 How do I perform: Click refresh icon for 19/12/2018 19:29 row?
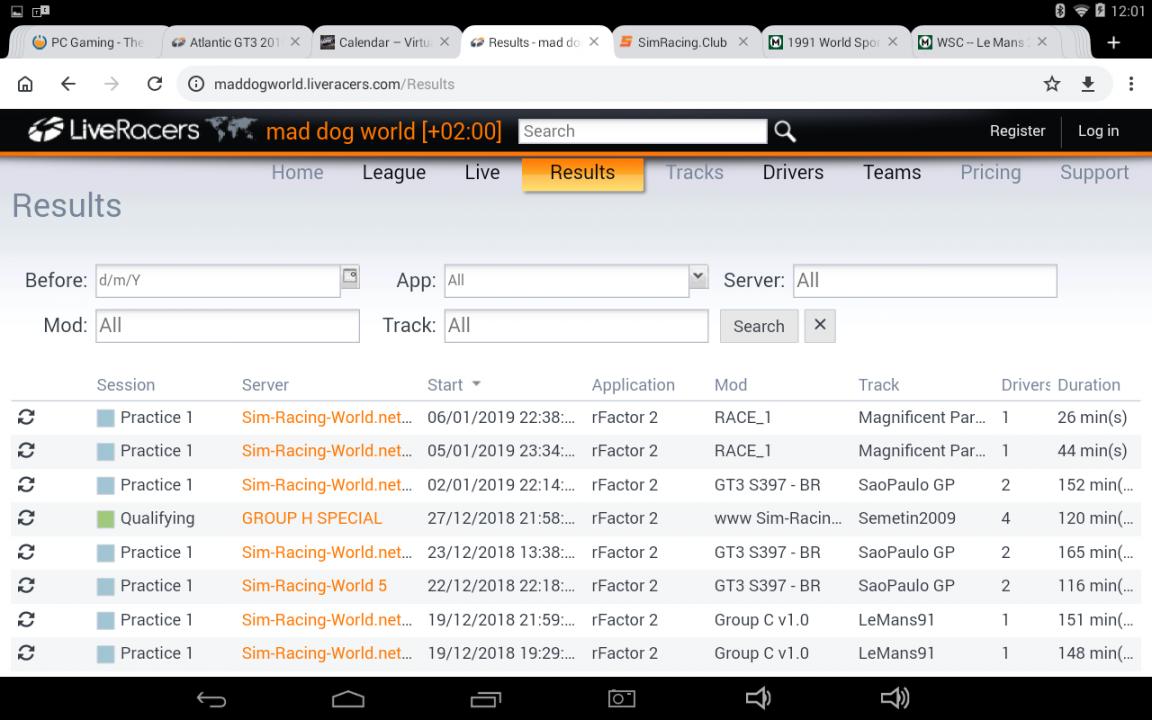click(x=26, y=653)
